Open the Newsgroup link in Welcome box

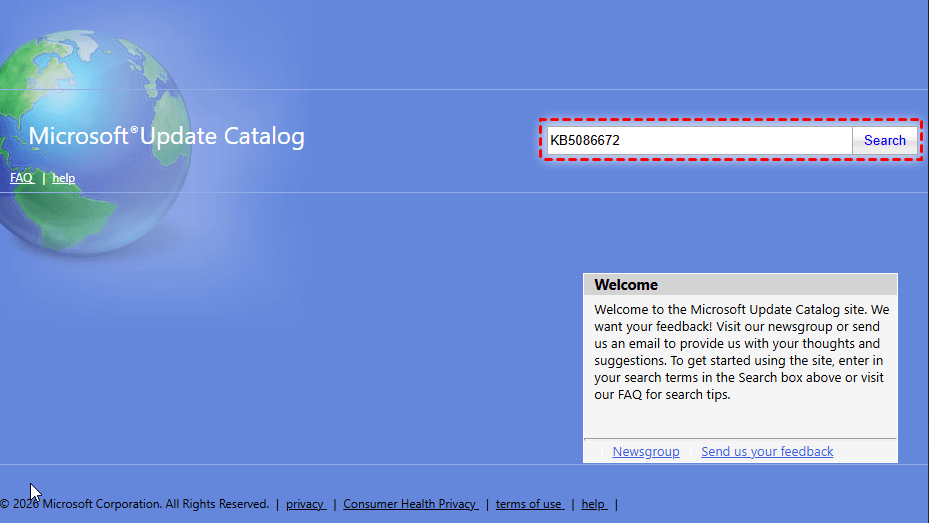646,451
